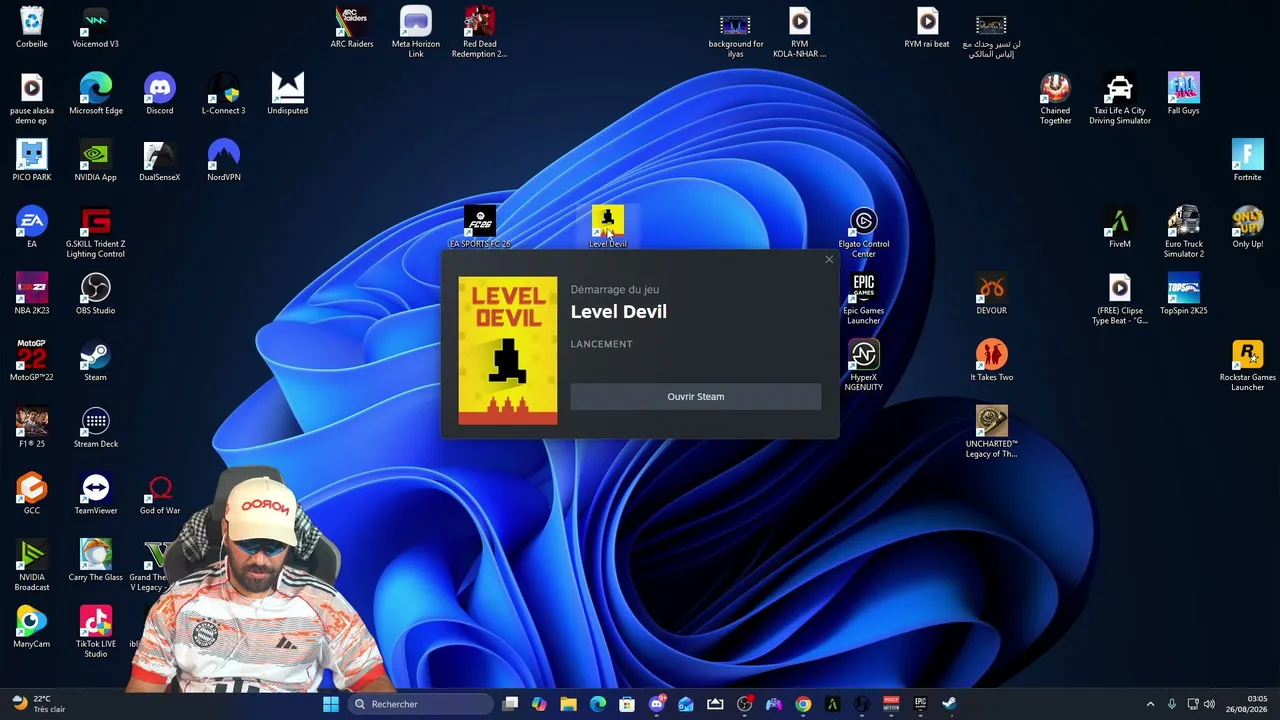
Task: Select the EA app desktop icon
Action: (x=32, y=228)
